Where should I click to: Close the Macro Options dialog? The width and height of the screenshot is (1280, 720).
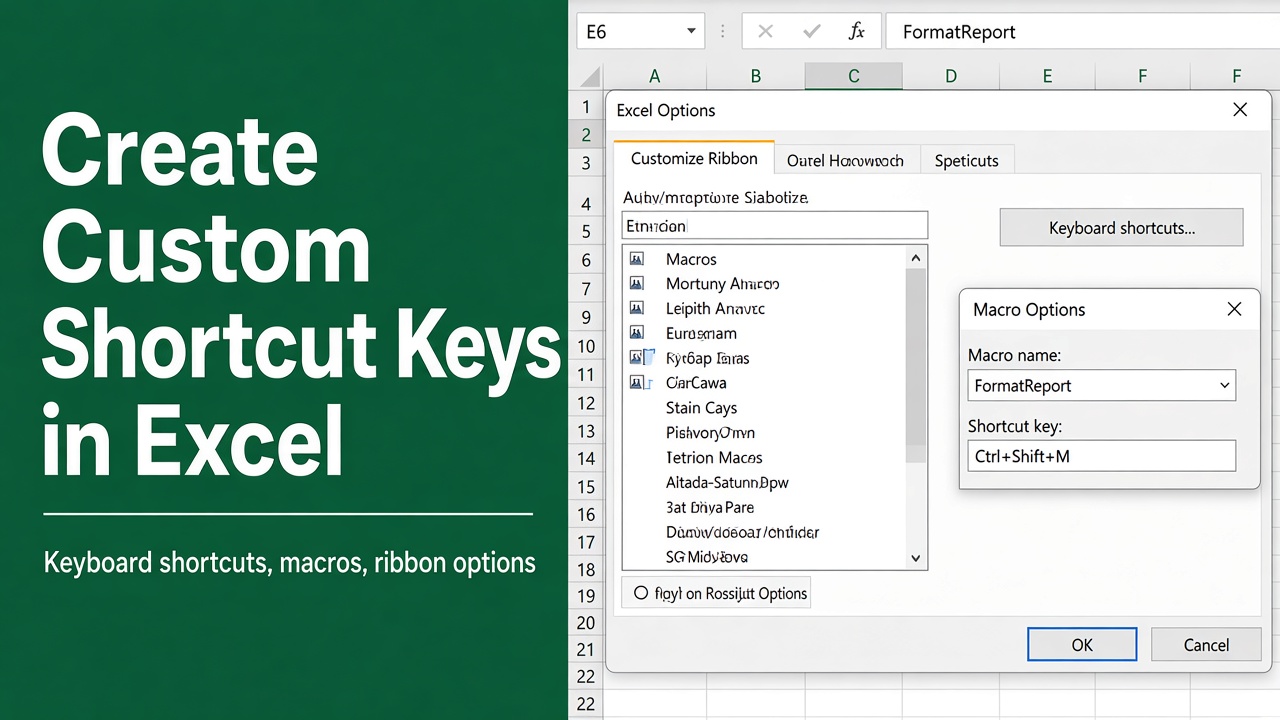click(1234, 309)
